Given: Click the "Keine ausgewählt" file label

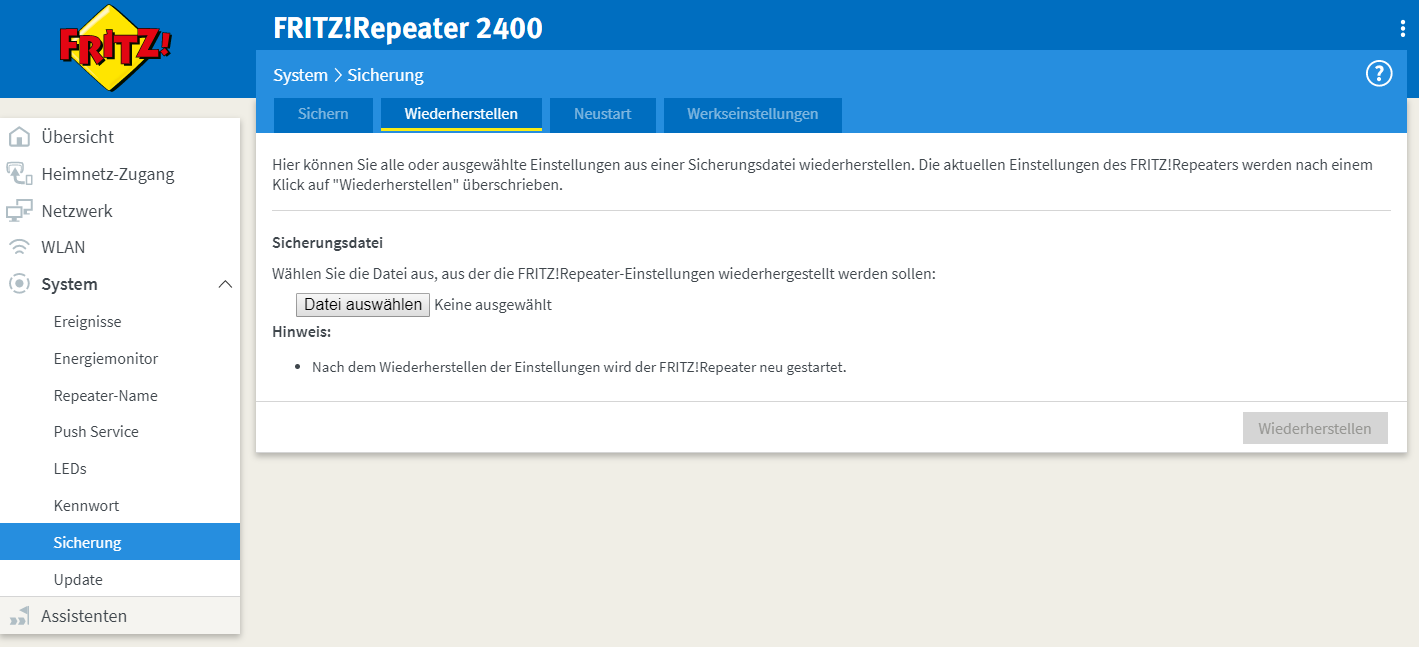Looking at the screenshot, I should coord(493,305).
